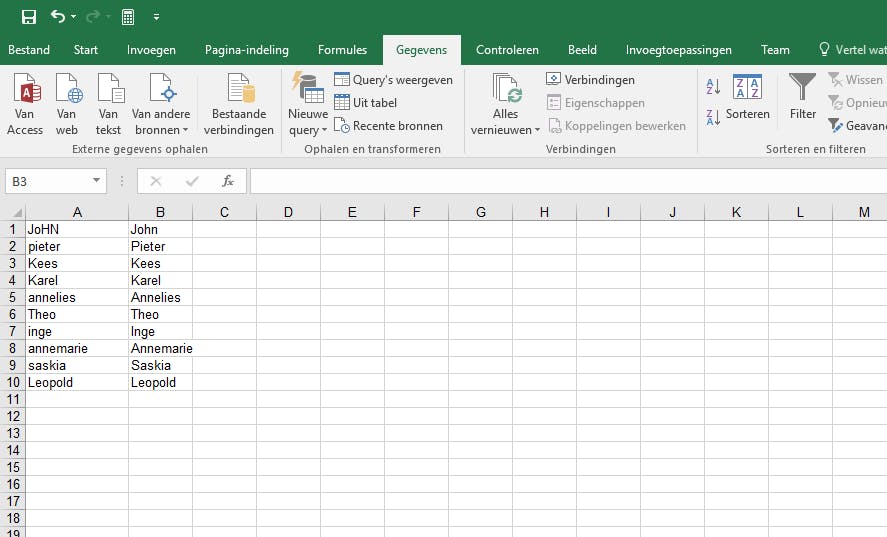Click the Van tekst import icon
This screenshot has width=887, height=537.
point(109,105)
